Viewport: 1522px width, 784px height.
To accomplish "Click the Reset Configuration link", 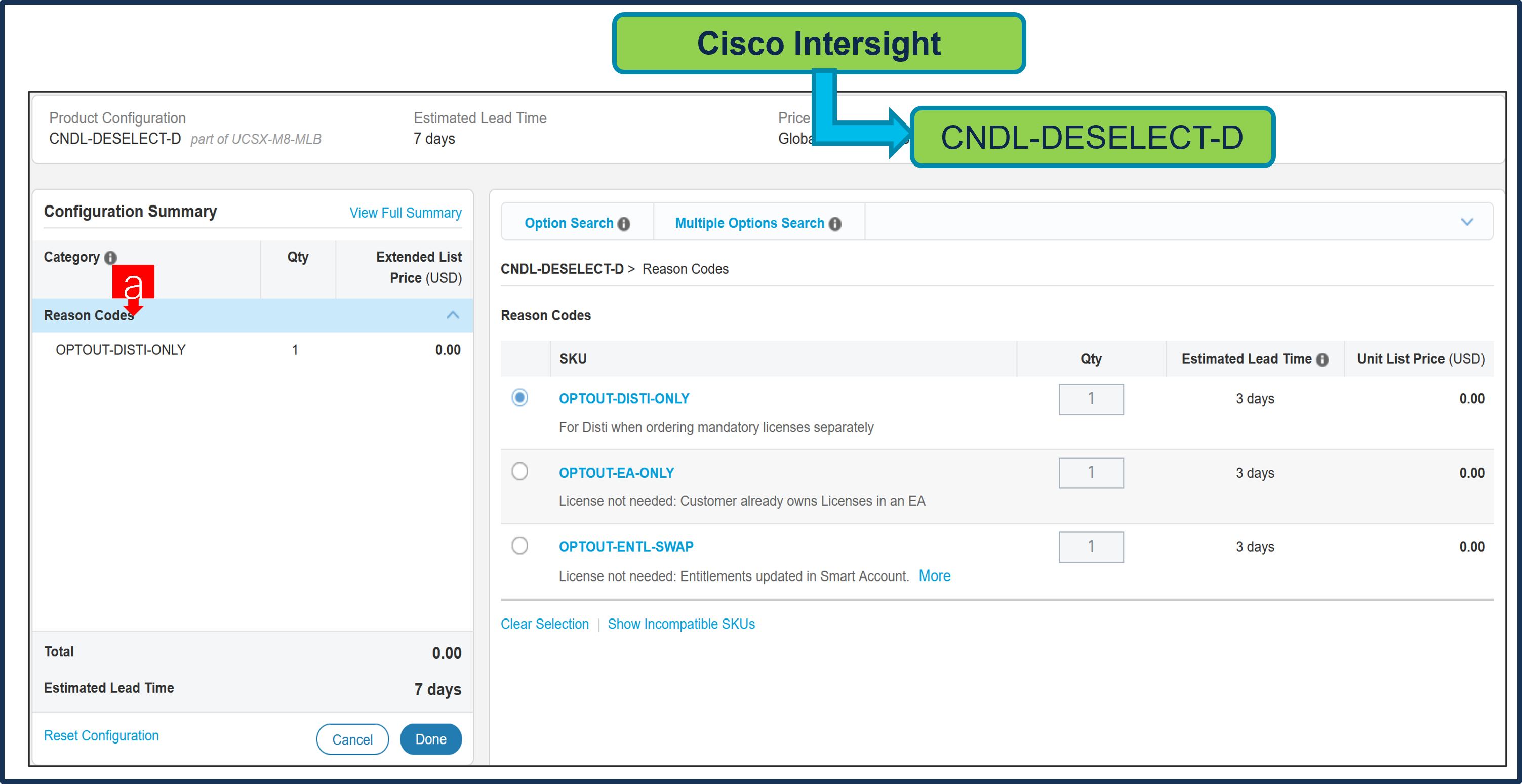I will [101, 735].
